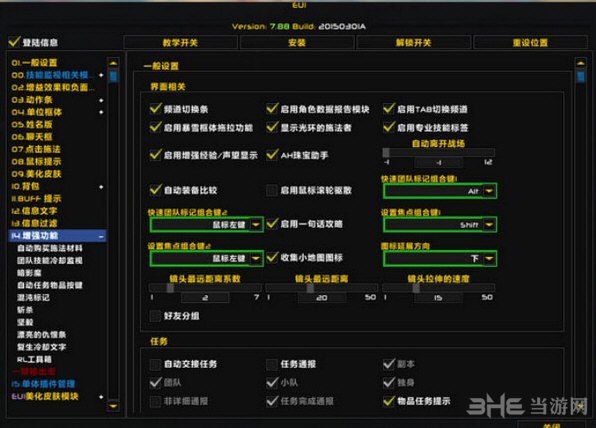This screenshot has height=428, width=596.
Task: Collapse the 14.增强功能 section
Action: click(101, 237)
